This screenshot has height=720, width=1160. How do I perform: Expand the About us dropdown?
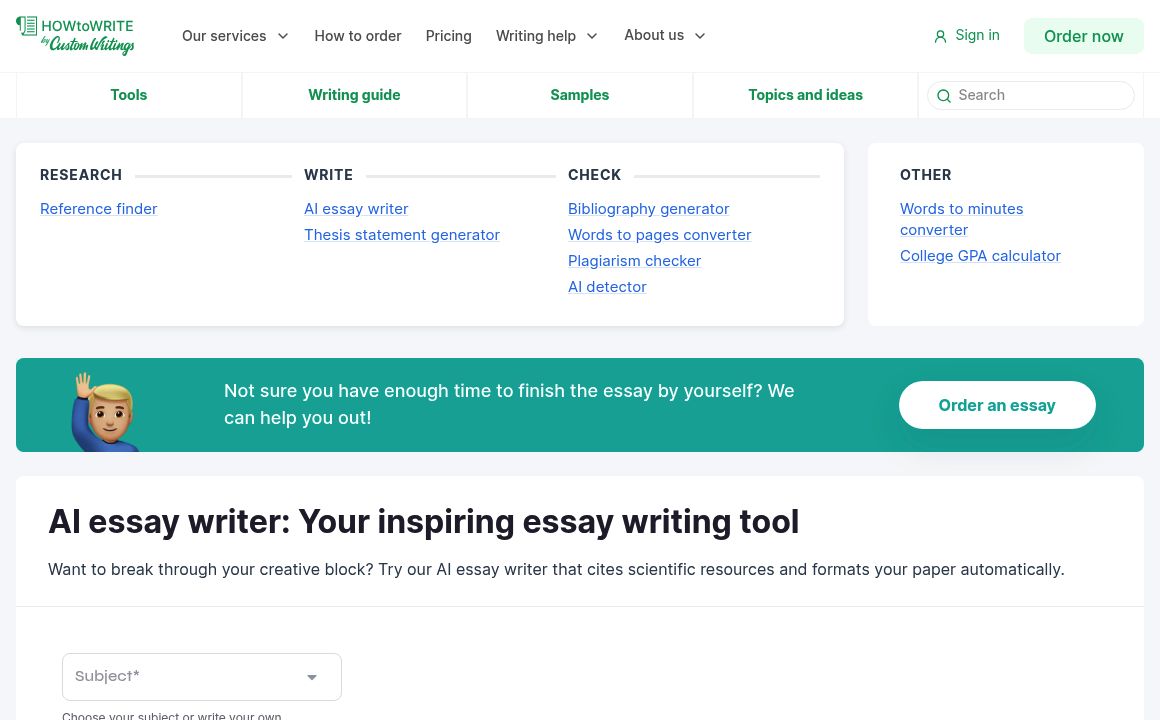pos(665,35)
